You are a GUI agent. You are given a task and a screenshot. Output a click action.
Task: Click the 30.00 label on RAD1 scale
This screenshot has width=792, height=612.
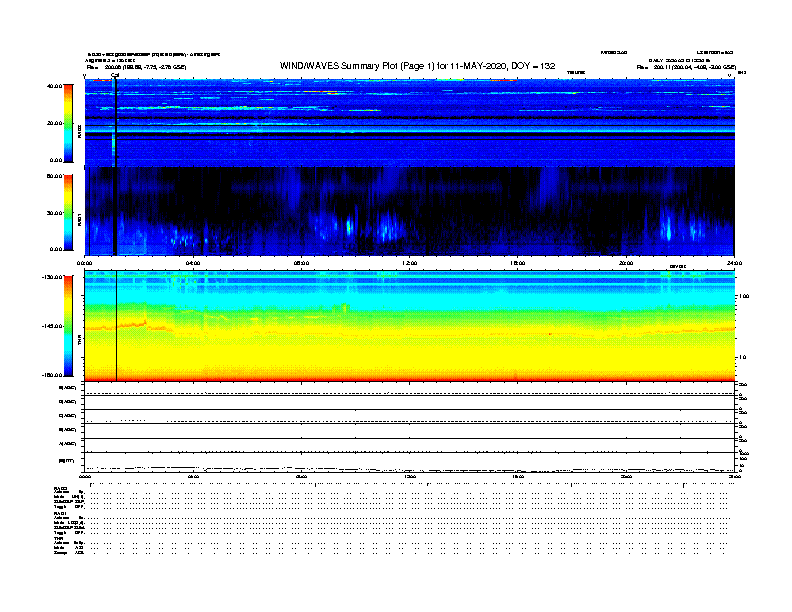pos(54,213)
